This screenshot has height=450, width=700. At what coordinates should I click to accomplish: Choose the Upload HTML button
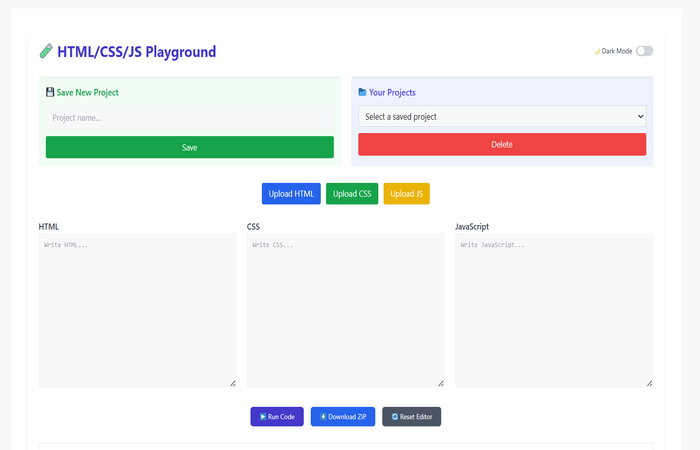click(x=291, y=193)
